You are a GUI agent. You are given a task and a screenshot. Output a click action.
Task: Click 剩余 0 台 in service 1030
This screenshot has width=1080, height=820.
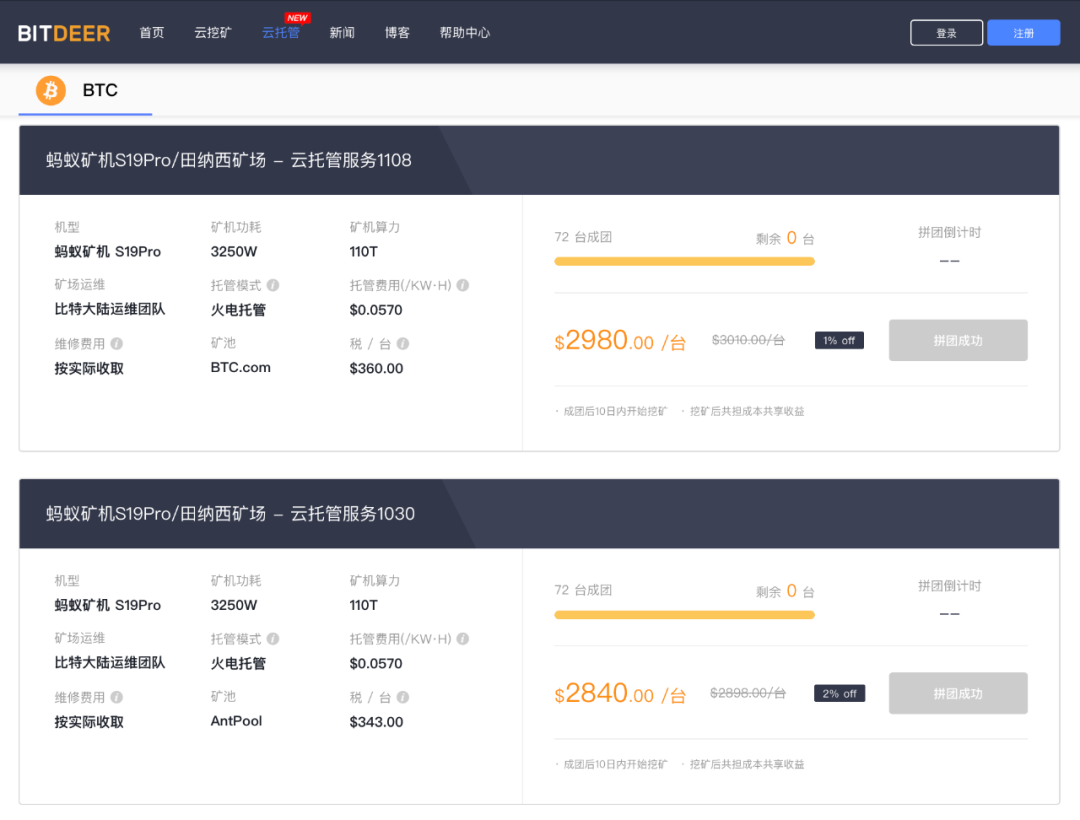pyautogui.click(x=785, y=591)
